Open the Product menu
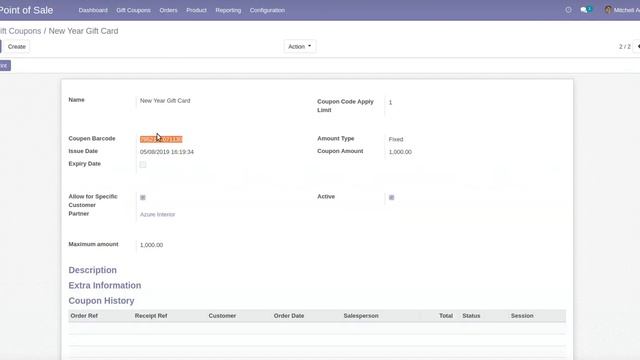 pos(196,10)
